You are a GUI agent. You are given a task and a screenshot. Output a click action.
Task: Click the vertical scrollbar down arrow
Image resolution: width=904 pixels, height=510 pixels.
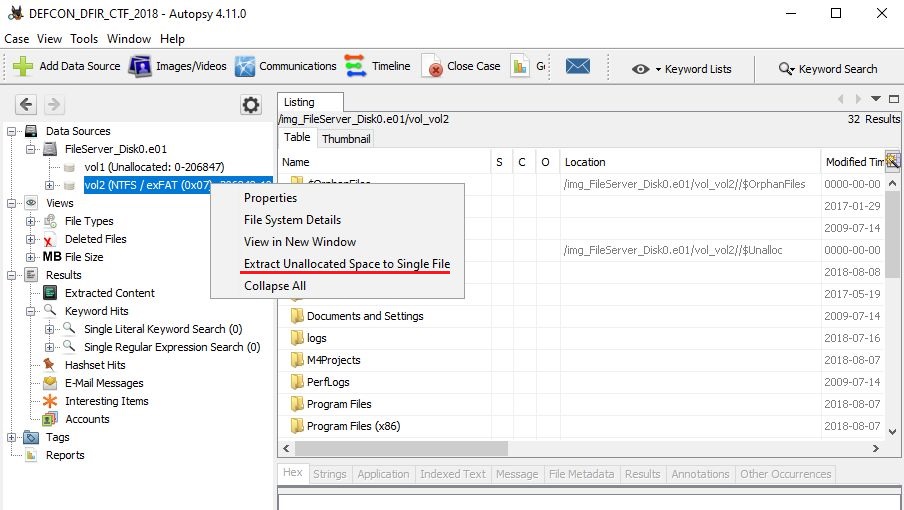[892, 432]
